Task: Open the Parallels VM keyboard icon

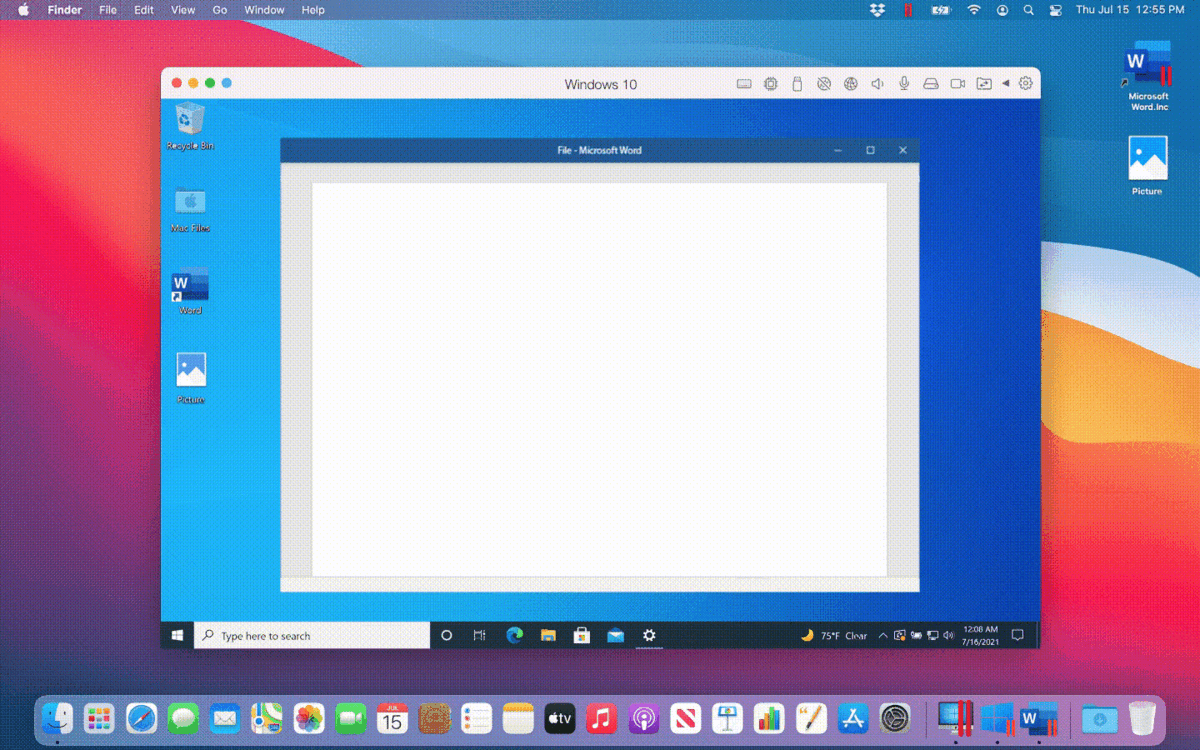Action: tap(744, 84)
